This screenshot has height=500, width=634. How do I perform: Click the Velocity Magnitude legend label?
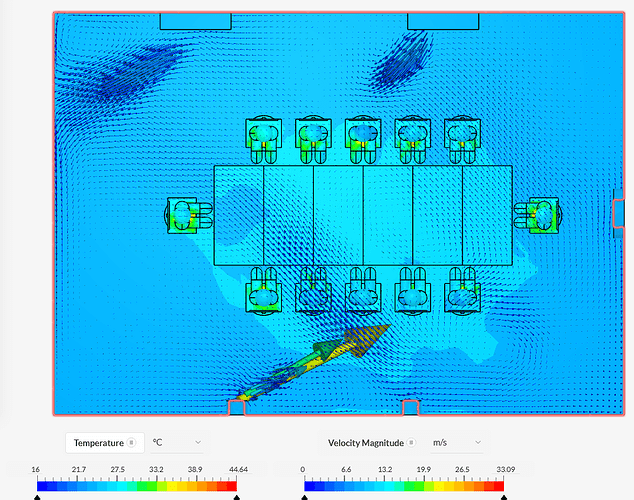tap(366, 443)
